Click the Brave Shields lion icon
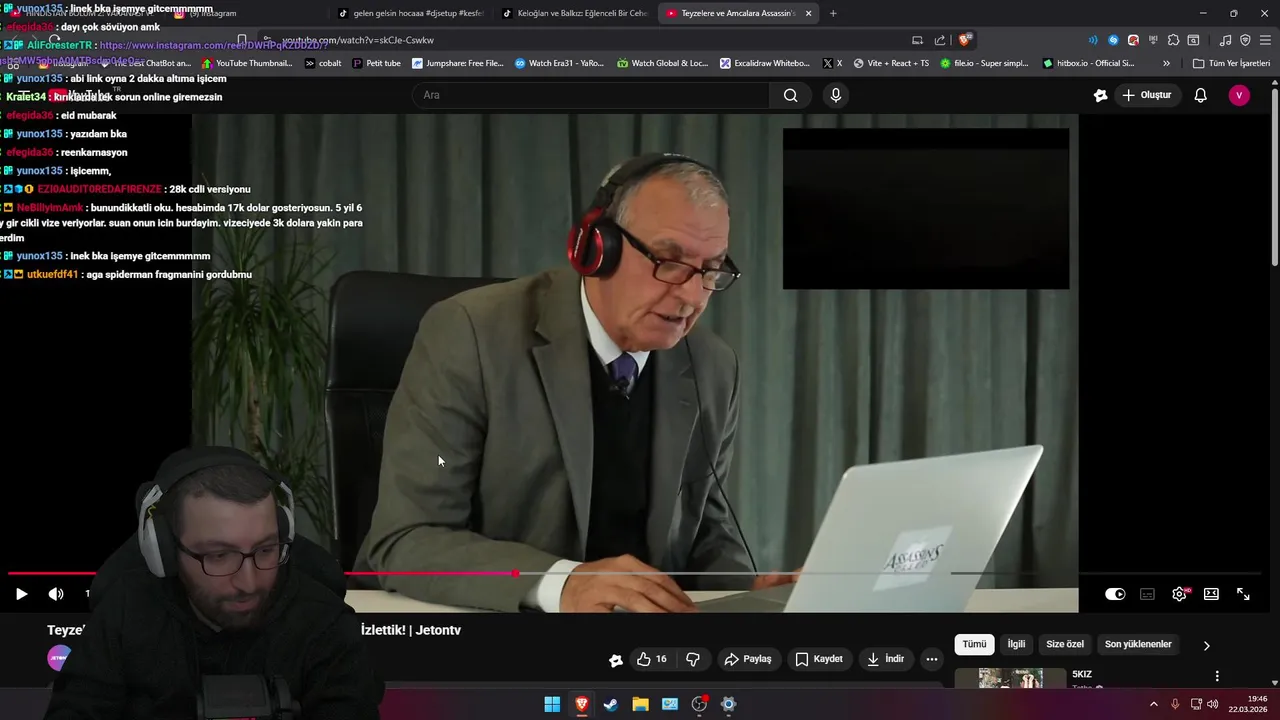 coord(964,40)
